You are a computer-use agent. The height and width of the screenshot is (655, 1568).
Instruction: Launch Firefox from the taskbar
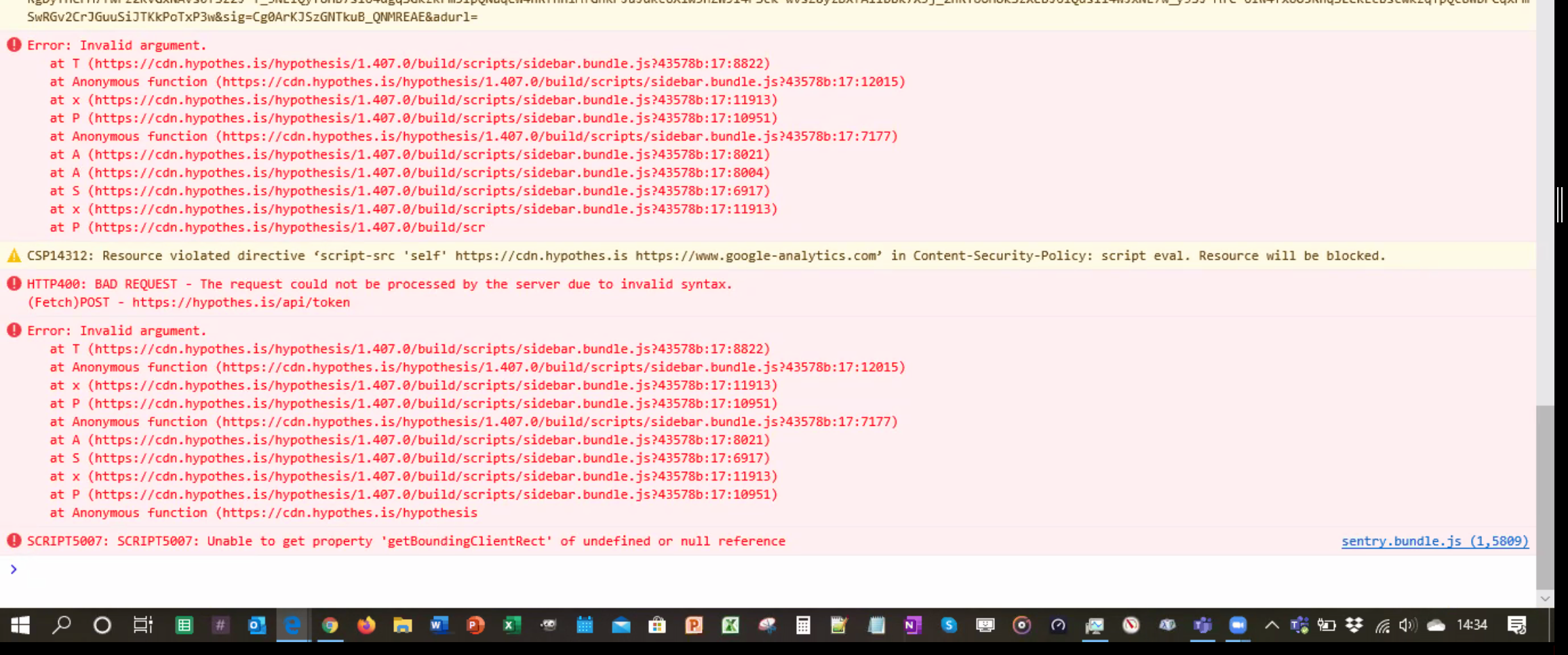point(366,625)
